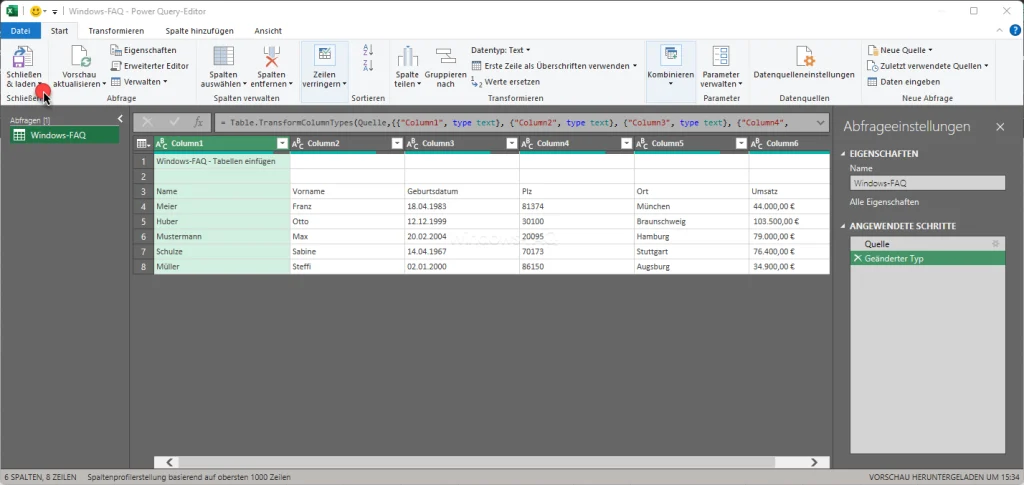Image resolution: width=1024 pixels, height=485 pixels.
Task: Open Datenquelleneinstellungen
Action: click(804, 64)
